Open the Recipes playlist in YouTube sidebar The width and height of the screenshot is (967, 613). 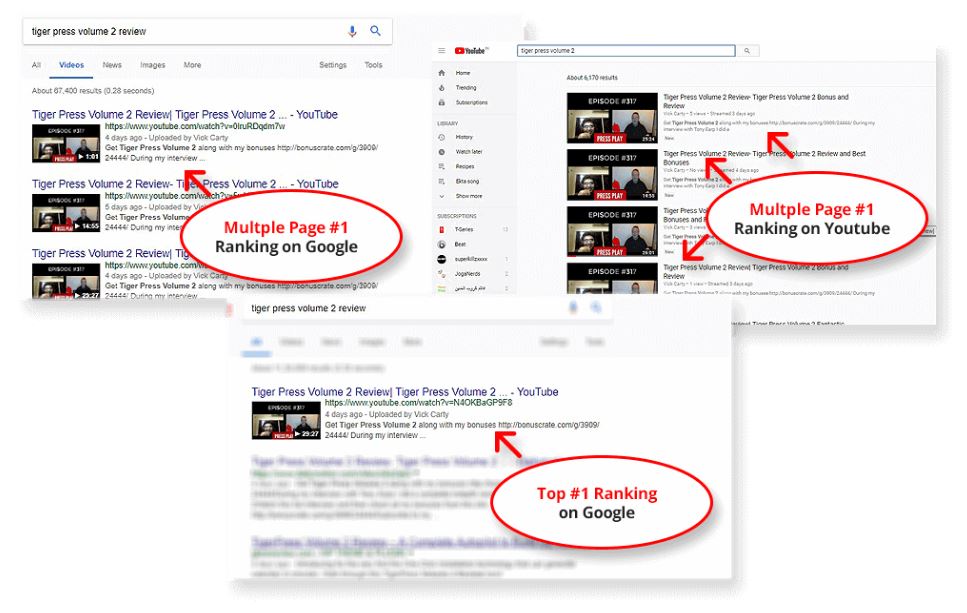tap(465, 167)
